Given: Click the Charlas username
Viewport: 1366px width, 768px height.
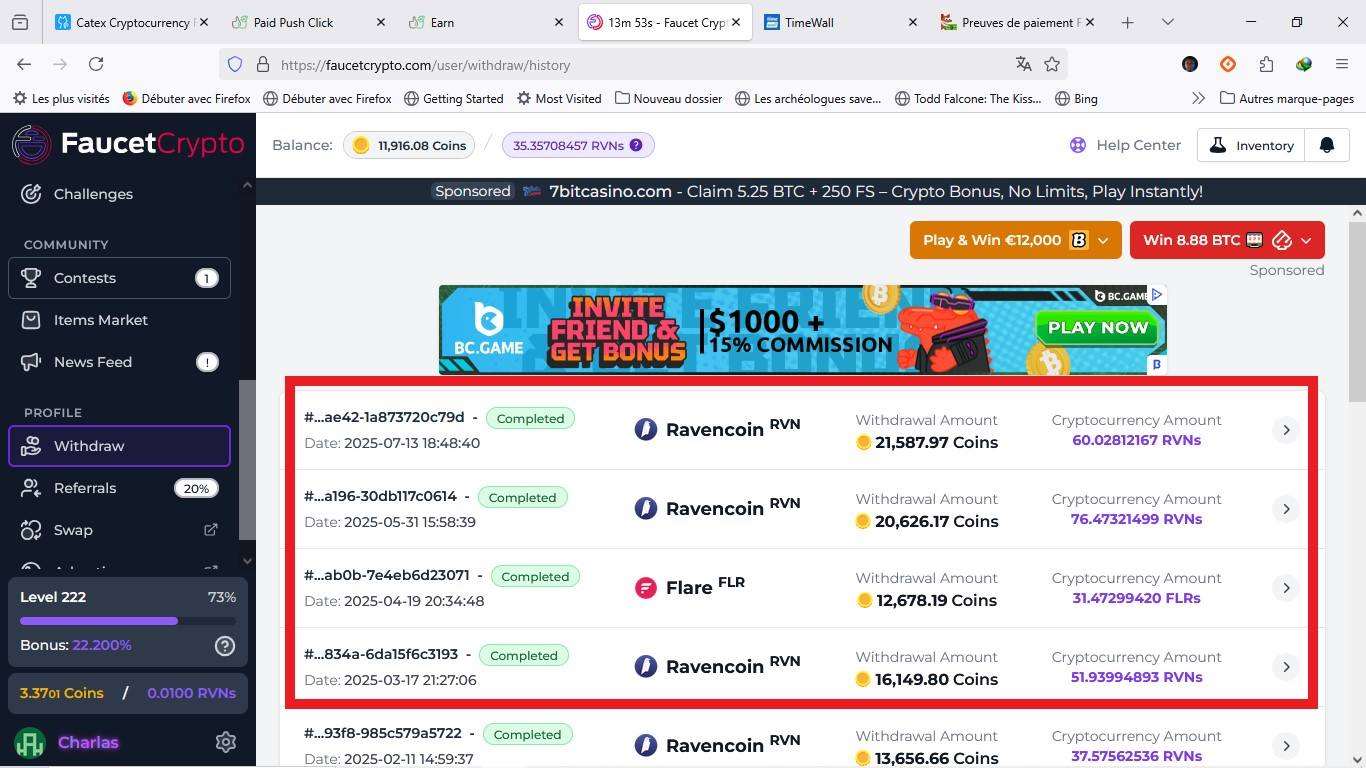Looking at the screenshot, I should coord(88,742).
